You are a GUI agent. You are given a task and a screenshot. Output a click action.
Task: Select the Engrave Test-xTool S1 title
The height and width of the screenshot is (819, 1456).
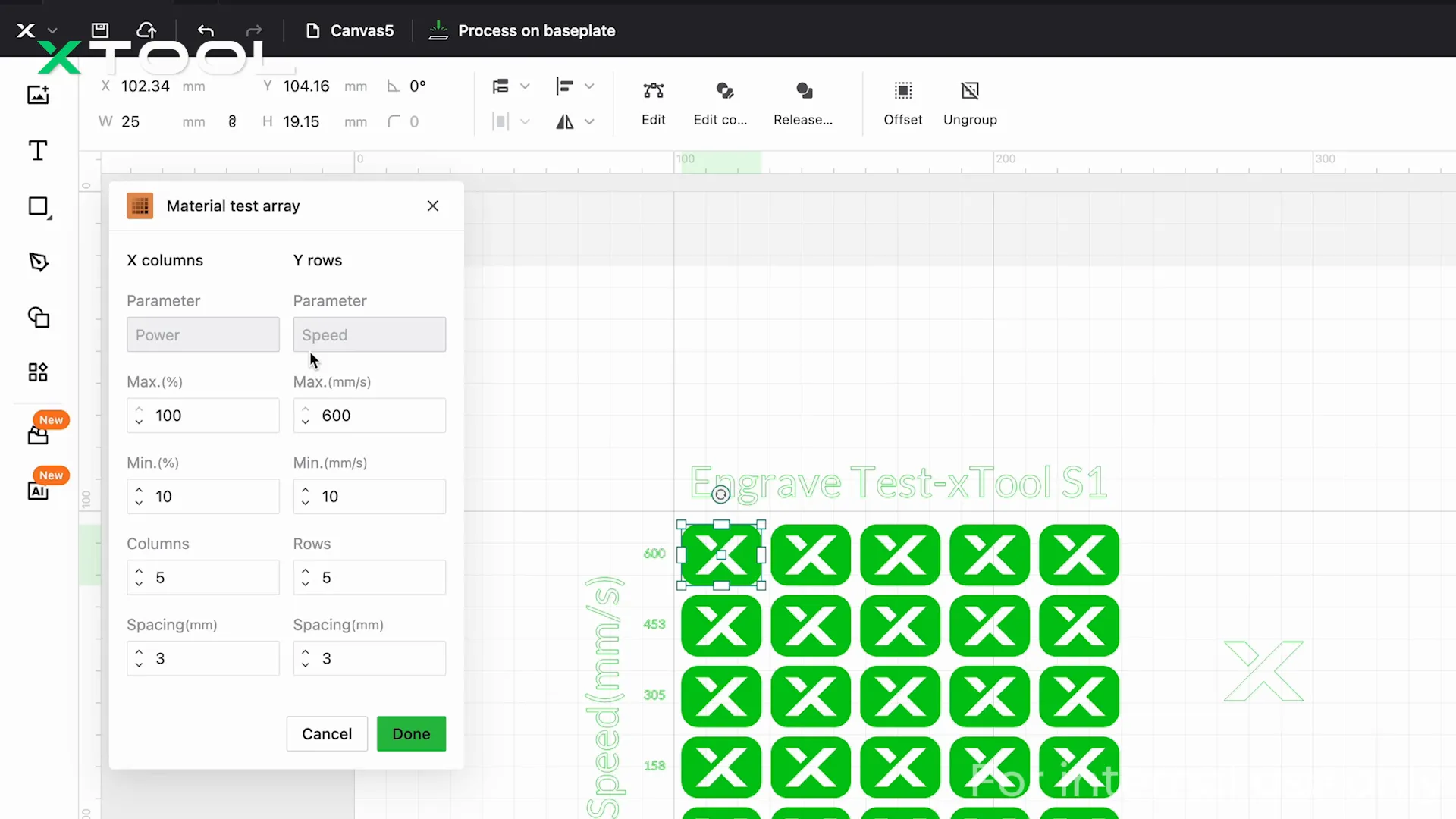tap(899, 482)
